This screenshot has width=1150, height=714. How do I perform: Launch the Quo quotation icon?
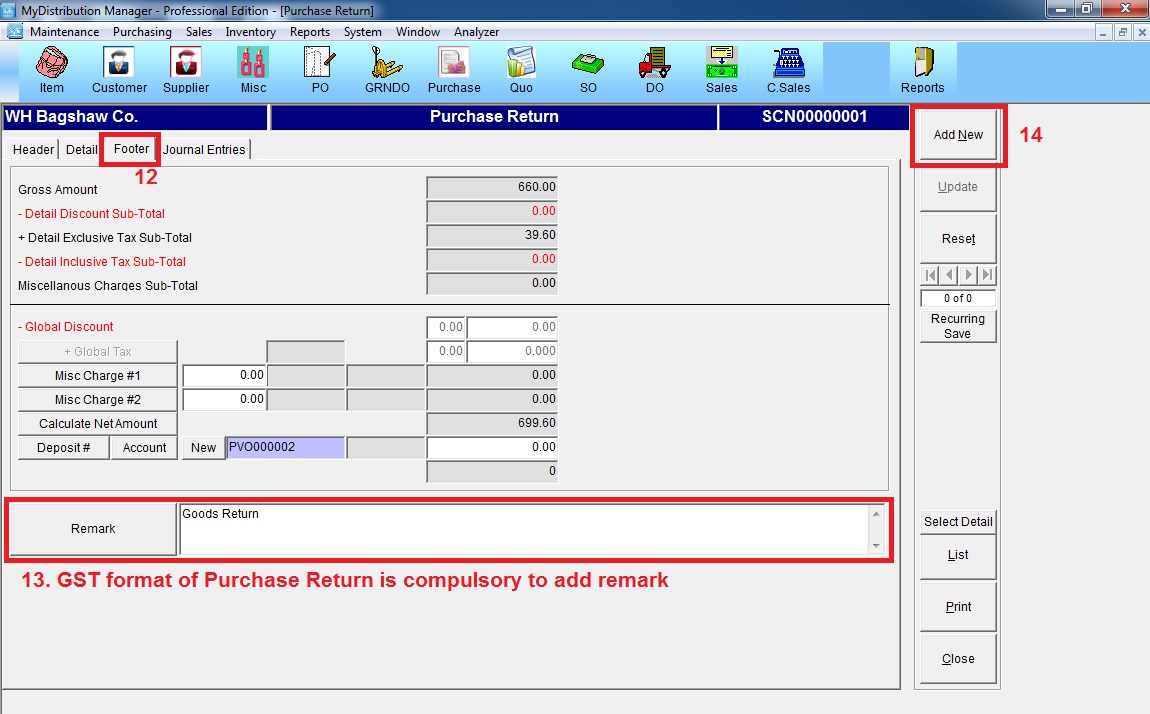point(521,70)
